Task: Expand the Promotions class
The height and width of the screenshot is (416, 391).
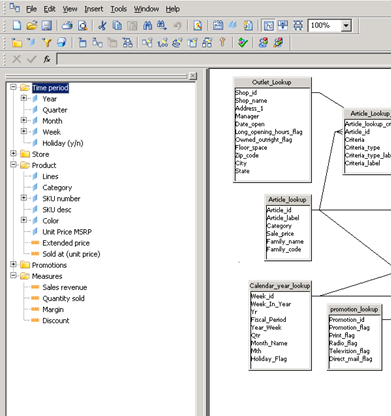Action: coord(13,265)
